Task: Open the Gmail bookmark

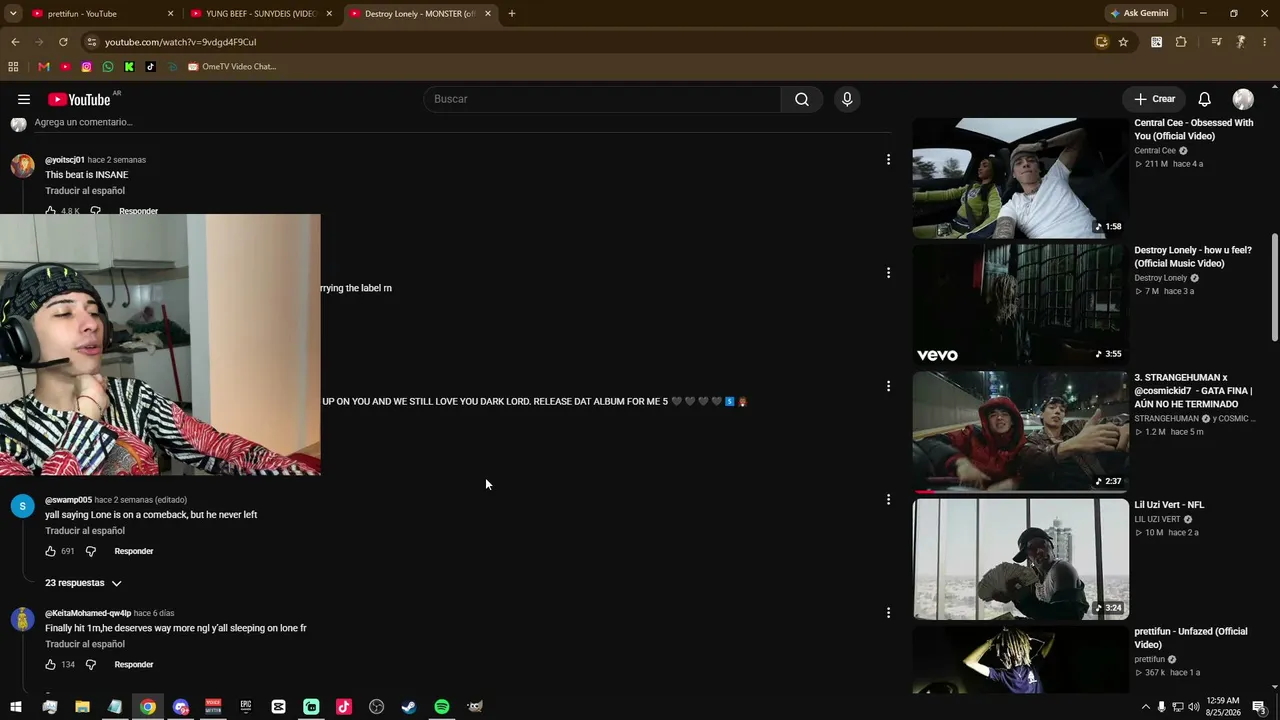Action: point(43,67)
